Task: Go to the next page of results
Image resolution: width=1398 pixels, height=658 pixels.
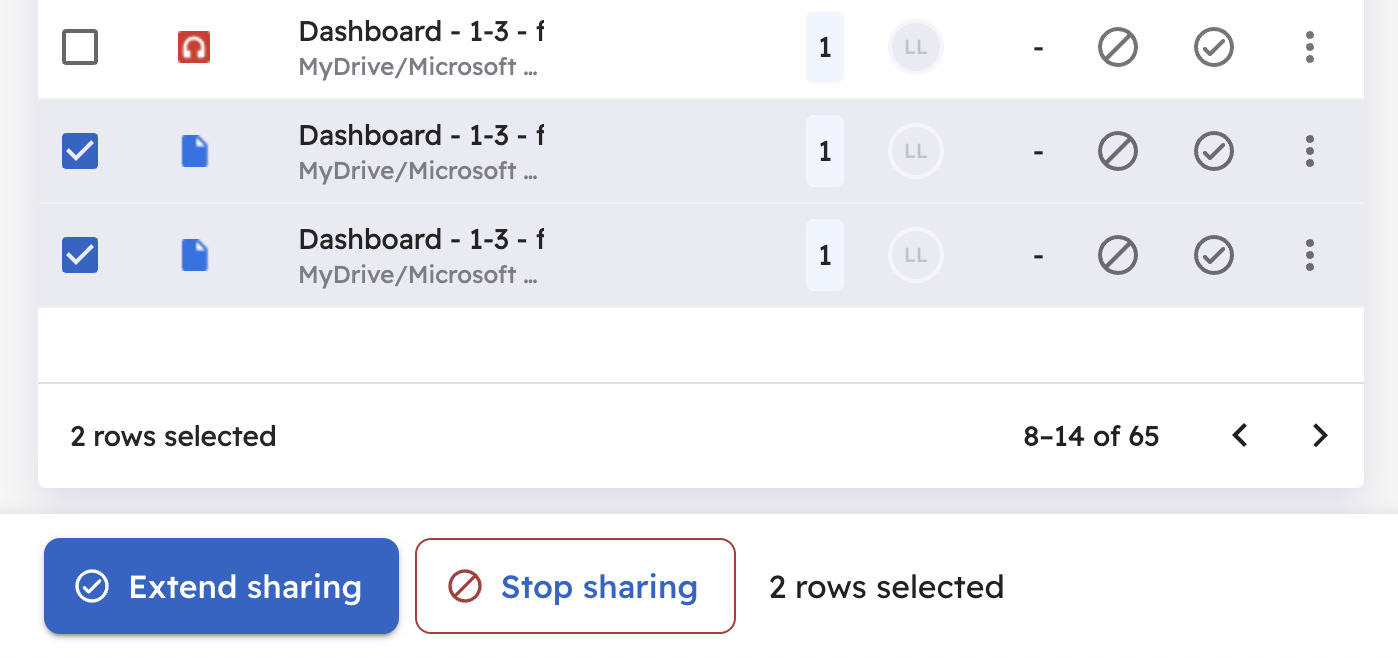Action: click(x=1320, y=435)
